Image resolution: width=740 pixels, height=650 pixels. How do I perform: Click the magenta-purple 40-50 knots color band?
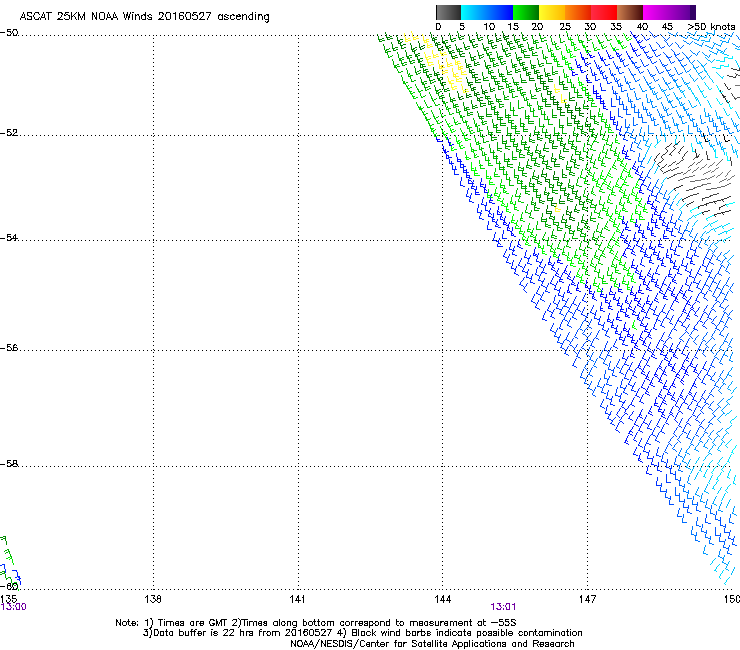[x=669, y=12]
